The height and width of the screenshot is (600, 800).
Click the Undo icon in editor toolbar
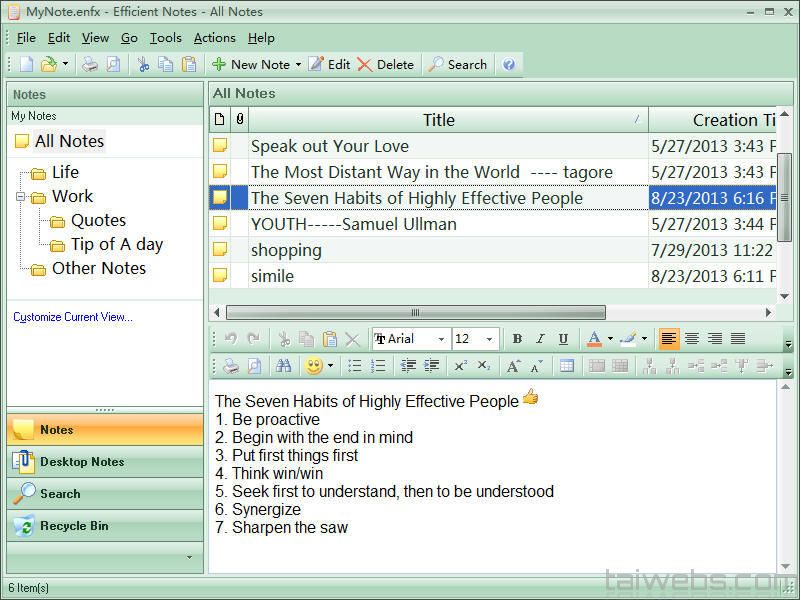click(x=231, y=339)
